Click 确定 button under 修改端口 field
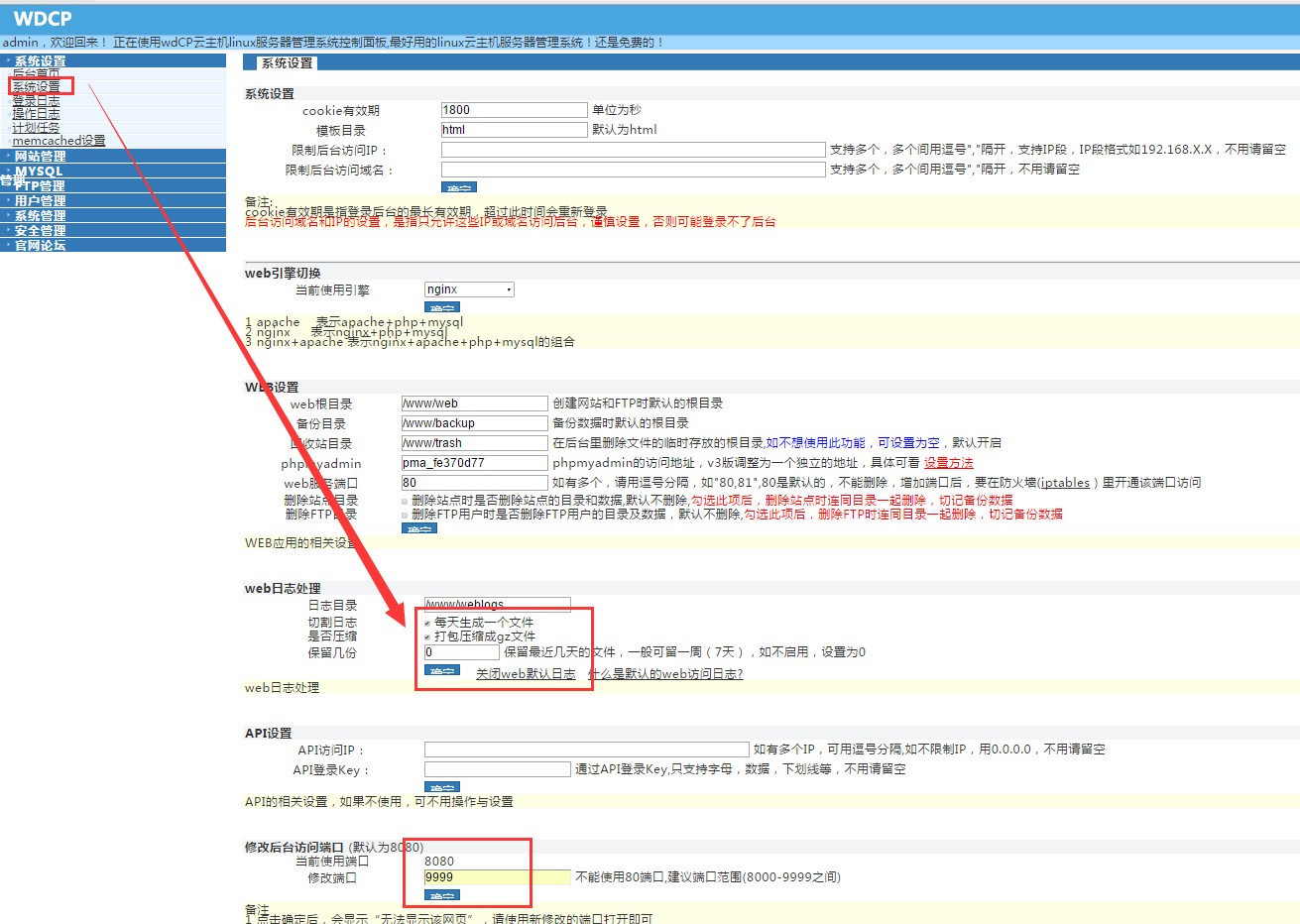Viewport: 1300px width, 924px height. 442,895
